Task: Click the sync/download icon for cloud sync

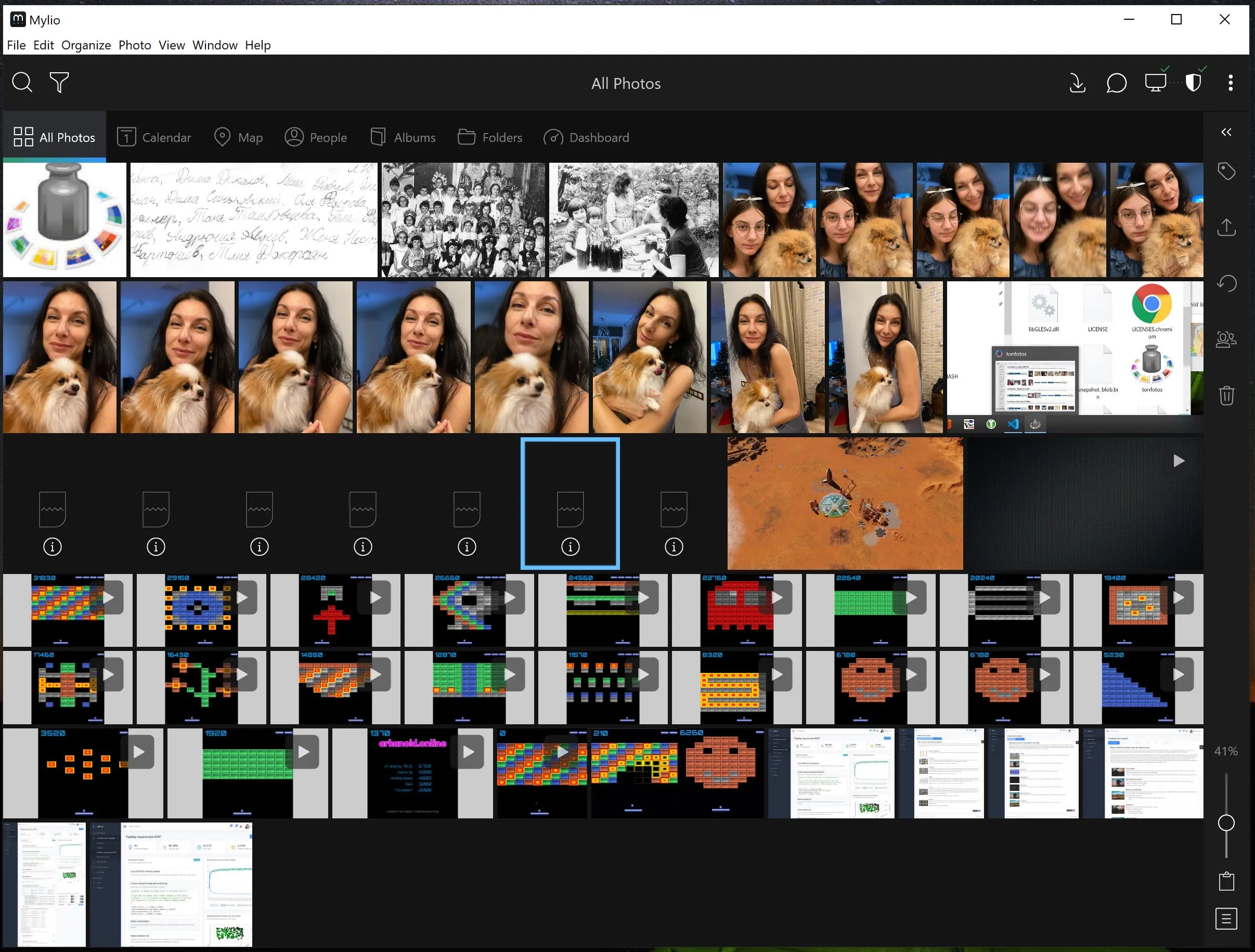Action: (x=1077, y=83)
